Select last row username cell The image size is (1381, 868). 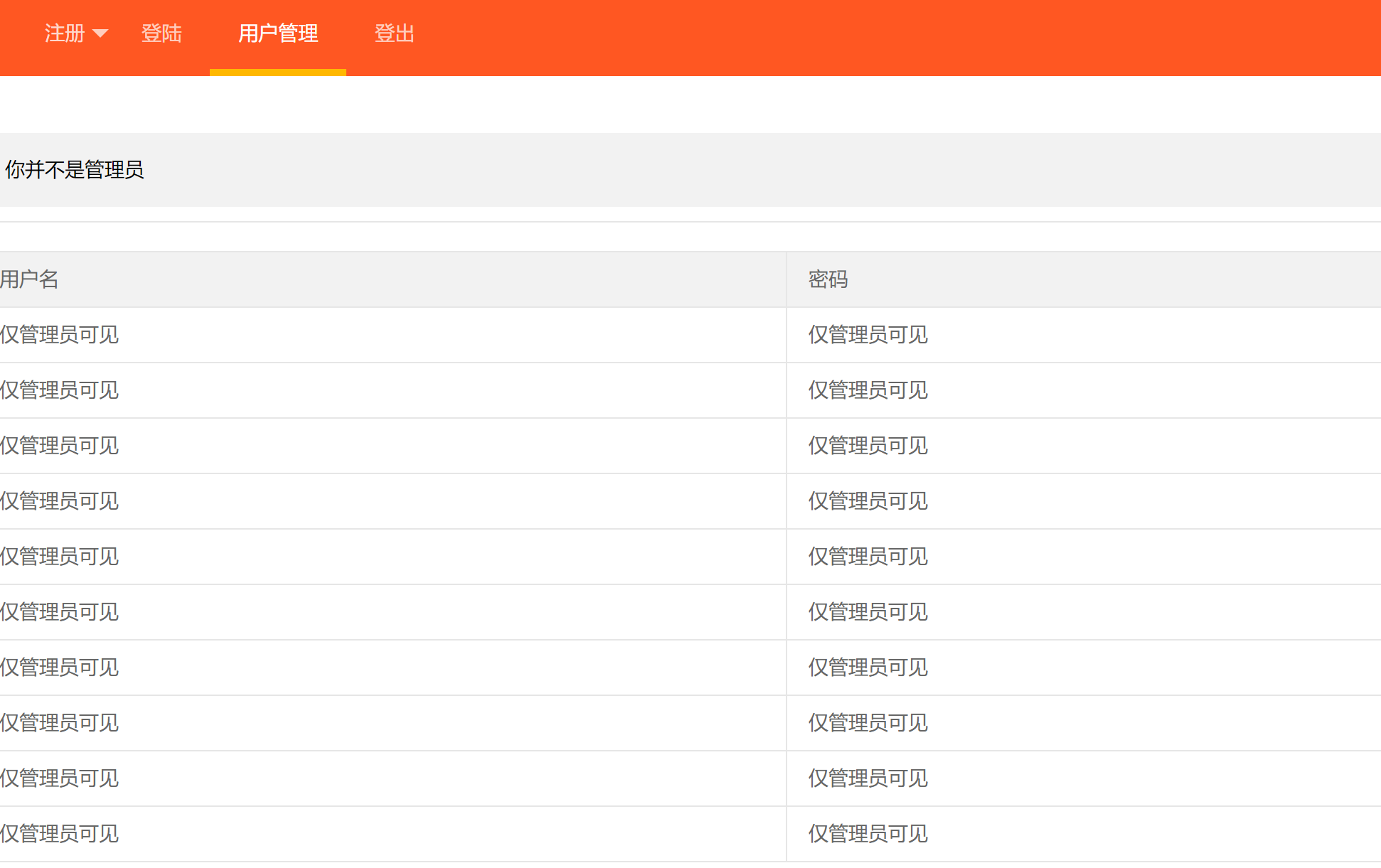60,834
